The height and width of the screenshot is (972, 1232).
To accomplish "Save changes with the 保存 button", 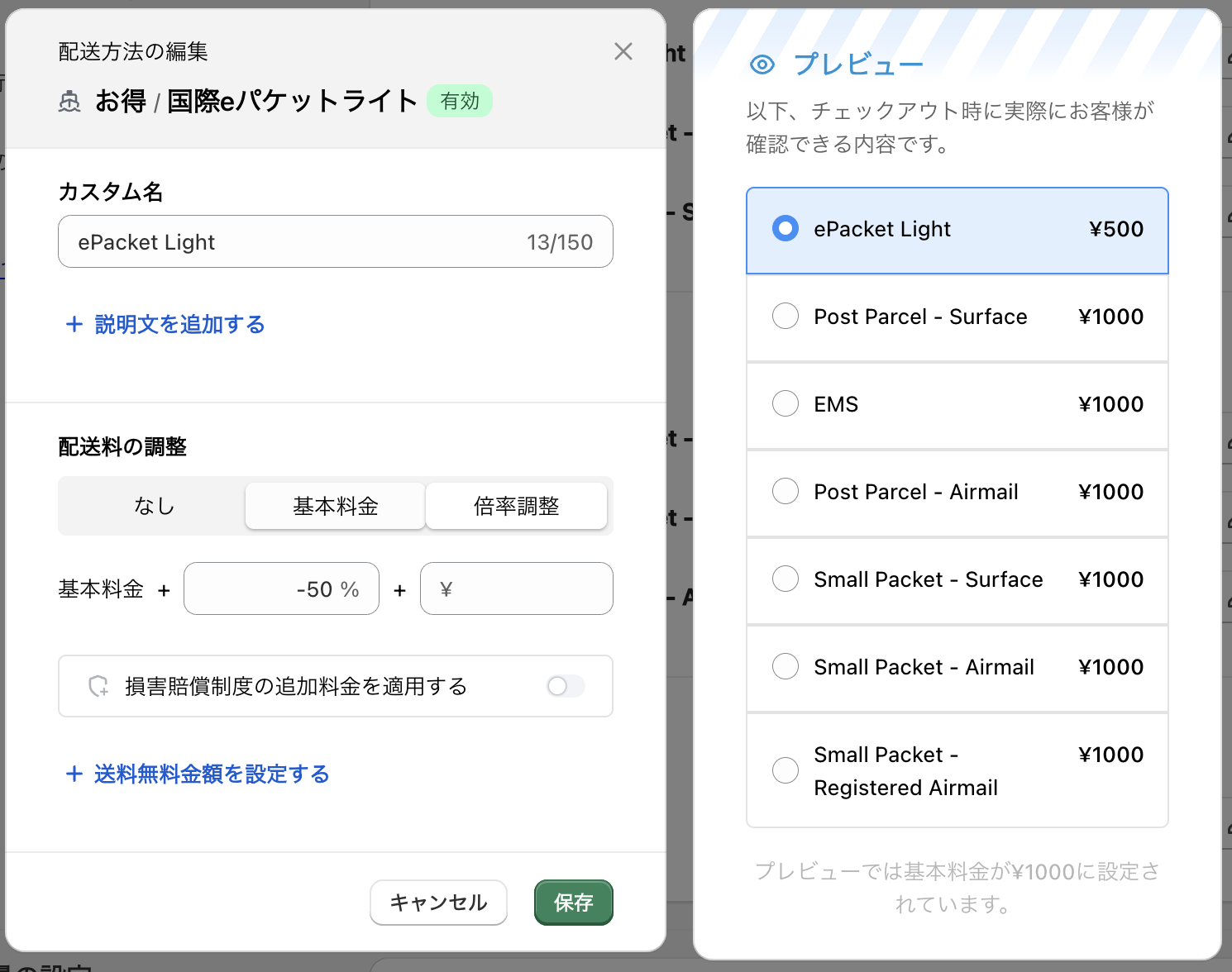I will tap(573, 903).
